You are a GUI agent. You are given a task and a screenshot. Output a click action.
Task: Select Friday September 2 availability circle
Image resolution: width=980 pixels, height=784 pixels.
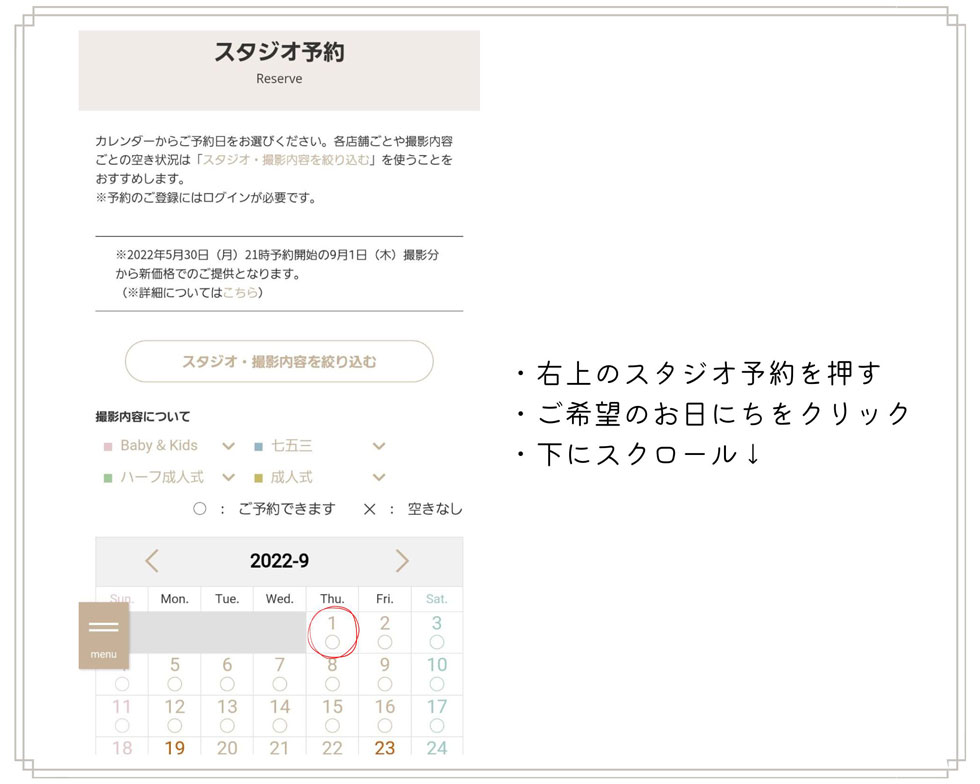click(x=385, y=641)
